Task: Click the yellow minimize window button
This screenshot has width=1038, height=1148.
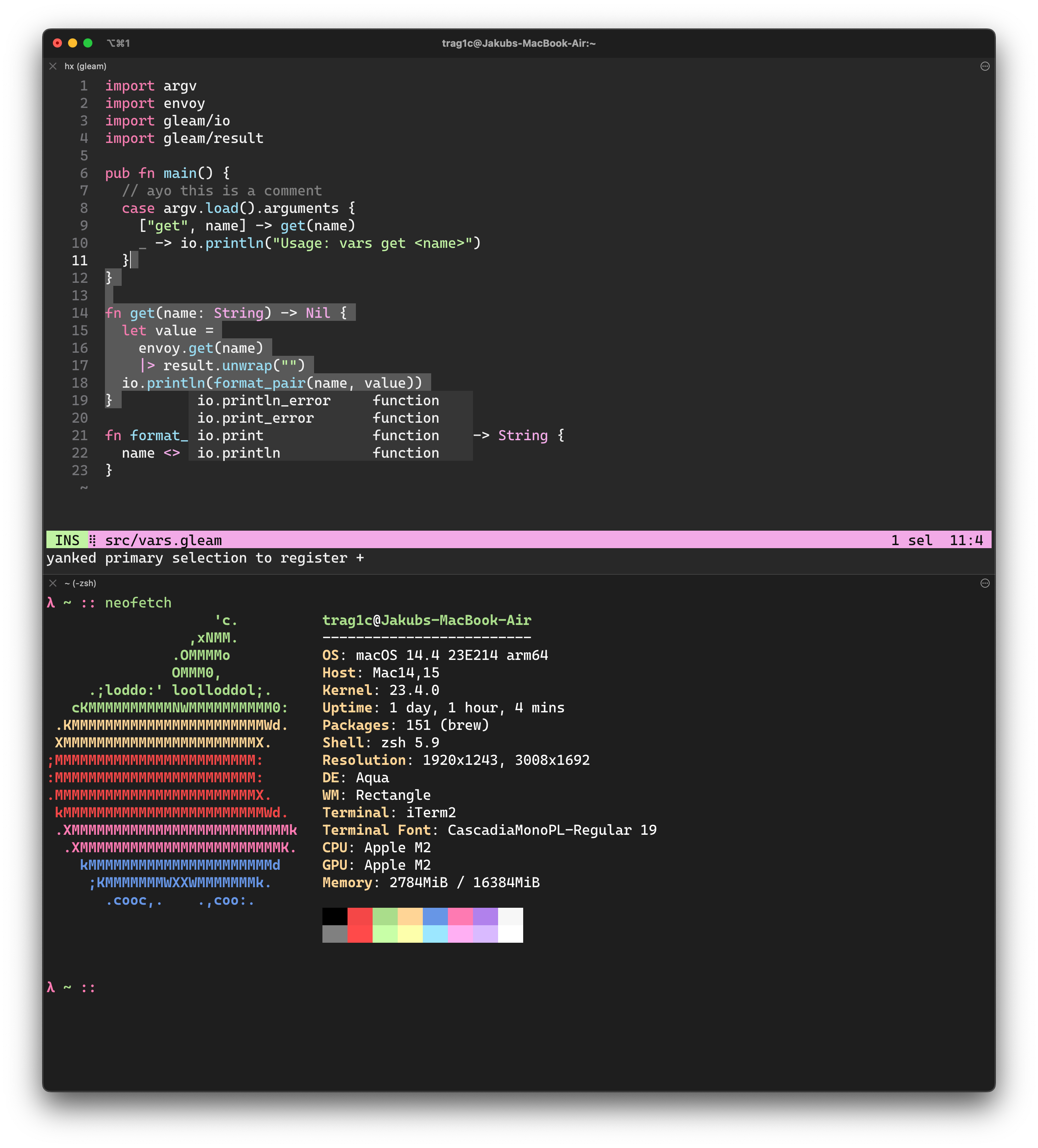Action: (x=72, y=43)
